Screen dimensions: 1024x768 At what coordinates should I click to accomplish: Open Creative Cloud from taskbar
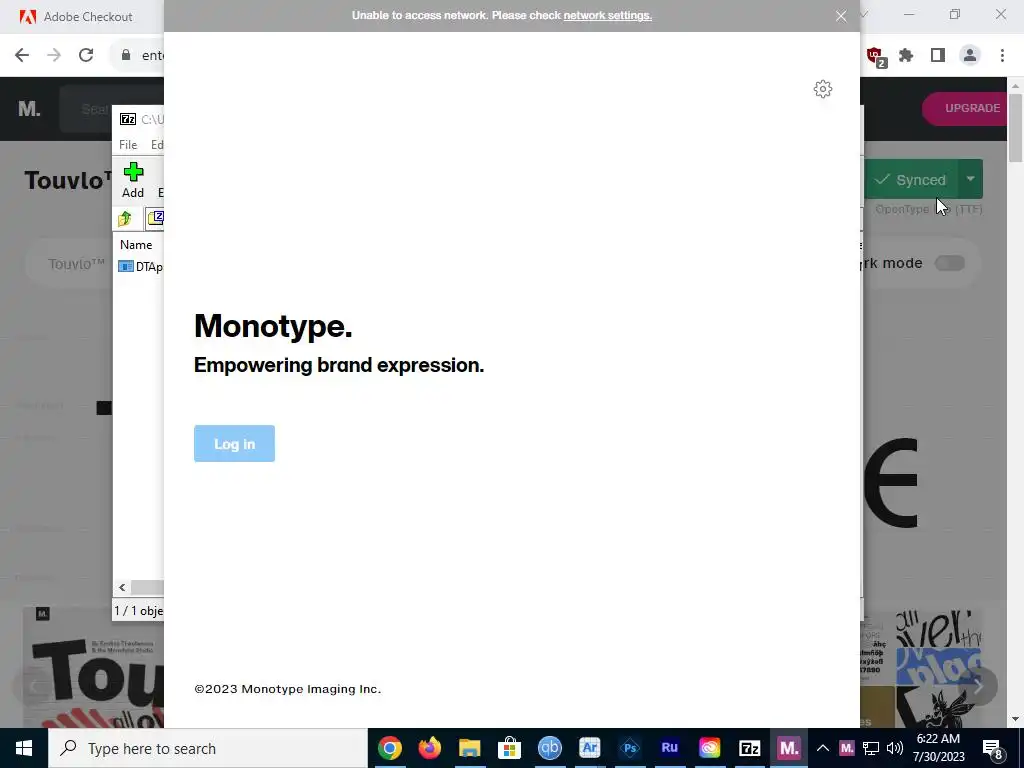tap(709, 748)
